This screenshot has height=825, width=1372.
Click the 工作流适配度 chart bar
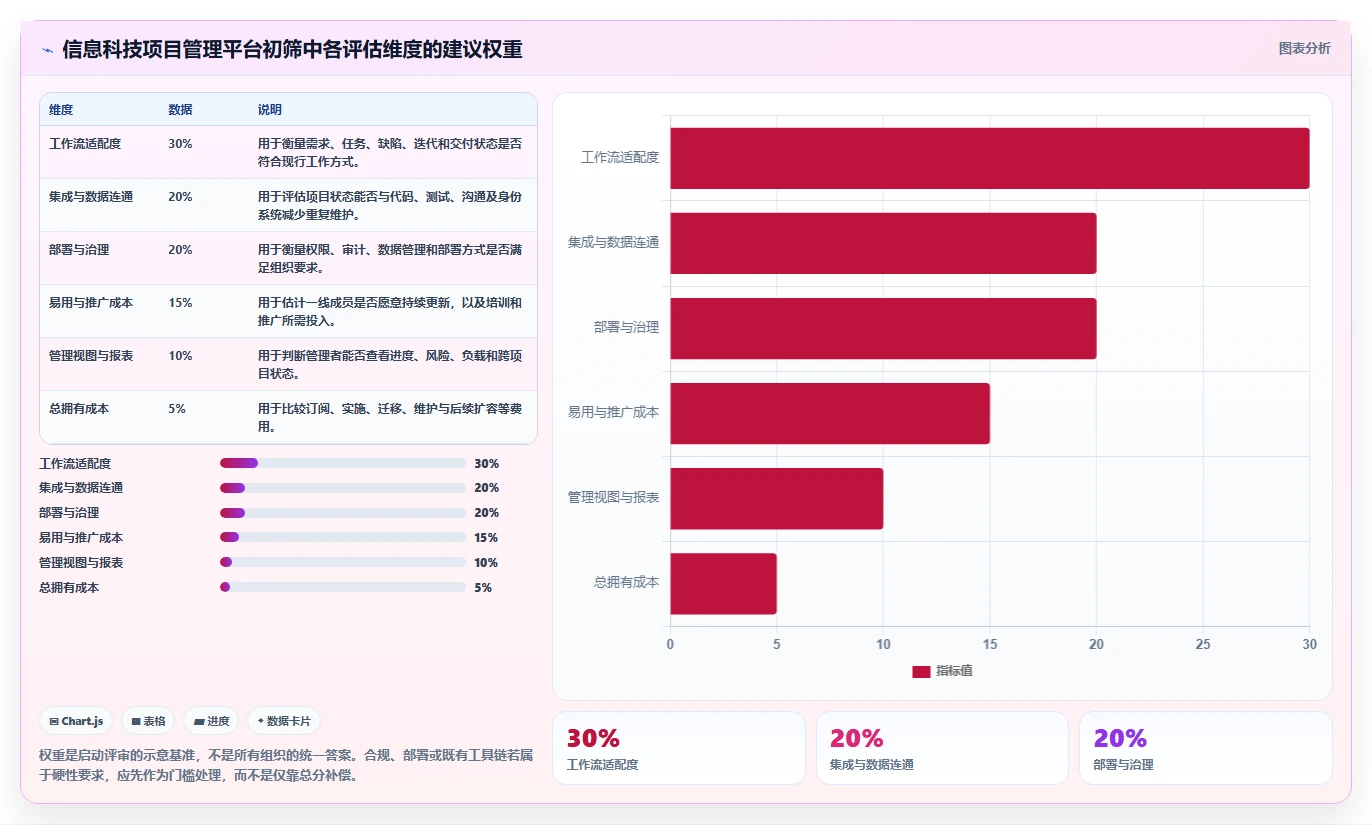pos(990,158)
